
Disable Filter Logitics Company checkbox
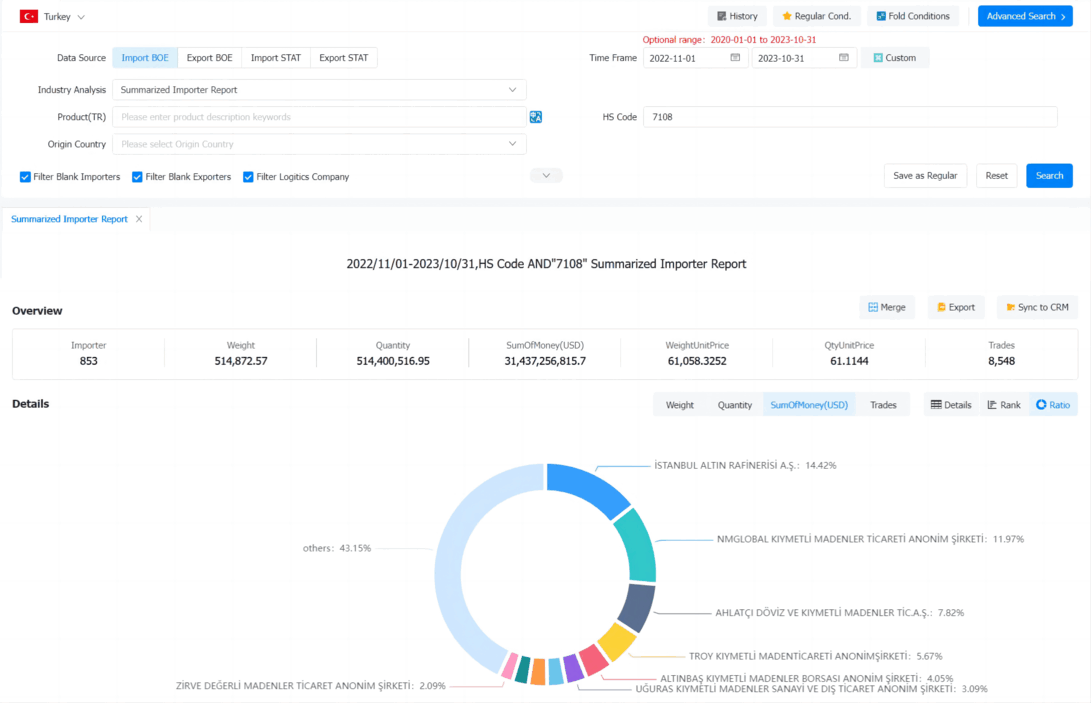(x=248, y=177)
